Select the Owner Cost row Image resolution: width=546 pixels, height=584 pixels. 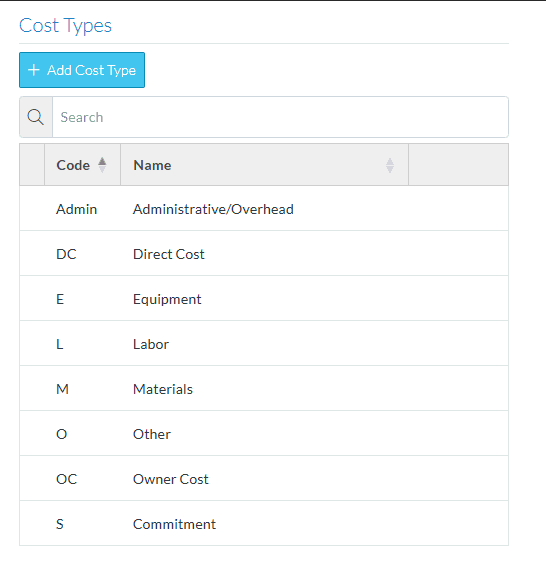point(264,479)
